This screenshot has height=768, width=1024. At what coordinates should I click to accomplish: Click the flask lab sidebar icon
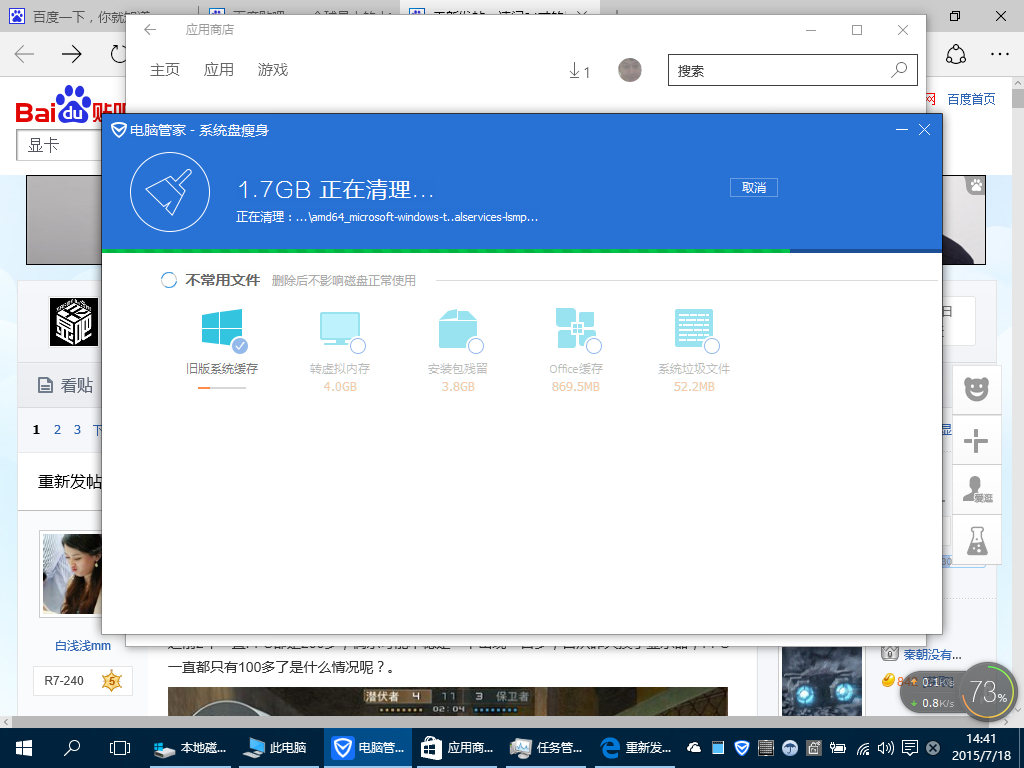pyautogui.click(x=976, y=540)
